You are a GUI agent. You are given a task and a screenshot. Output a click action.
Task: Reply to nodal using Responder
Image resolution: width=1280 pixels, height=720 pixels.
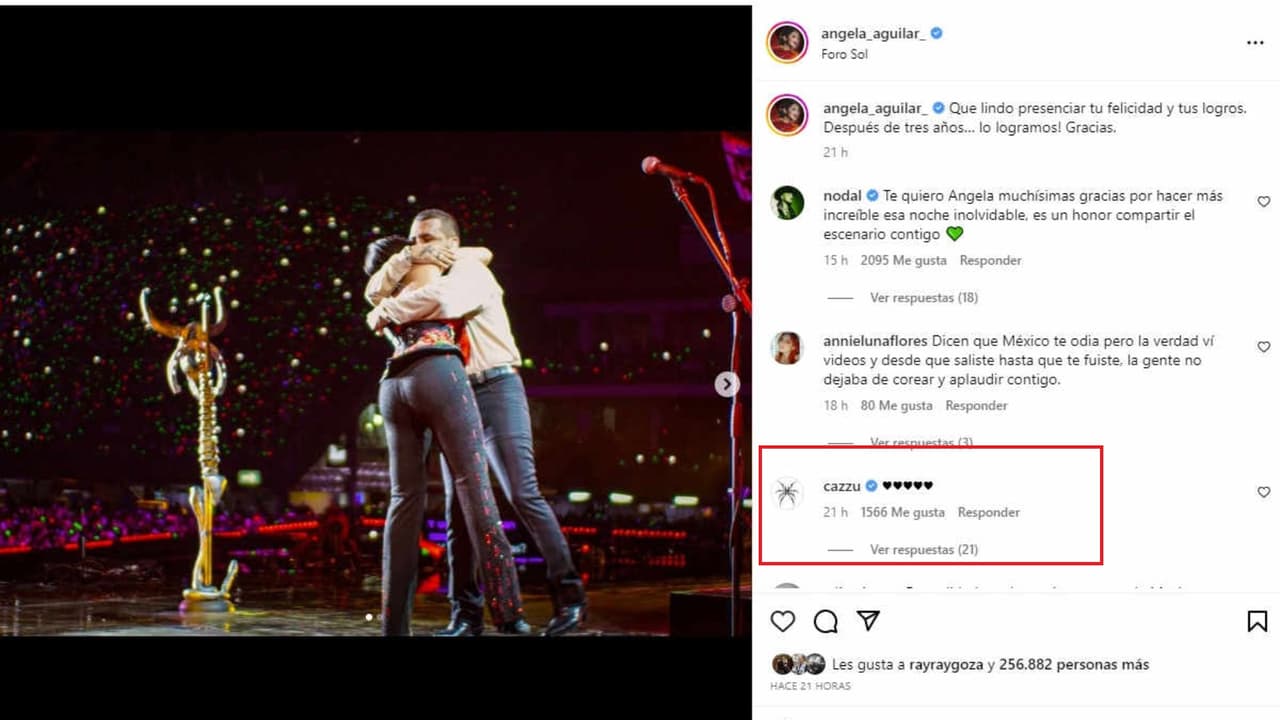[990, 260]
